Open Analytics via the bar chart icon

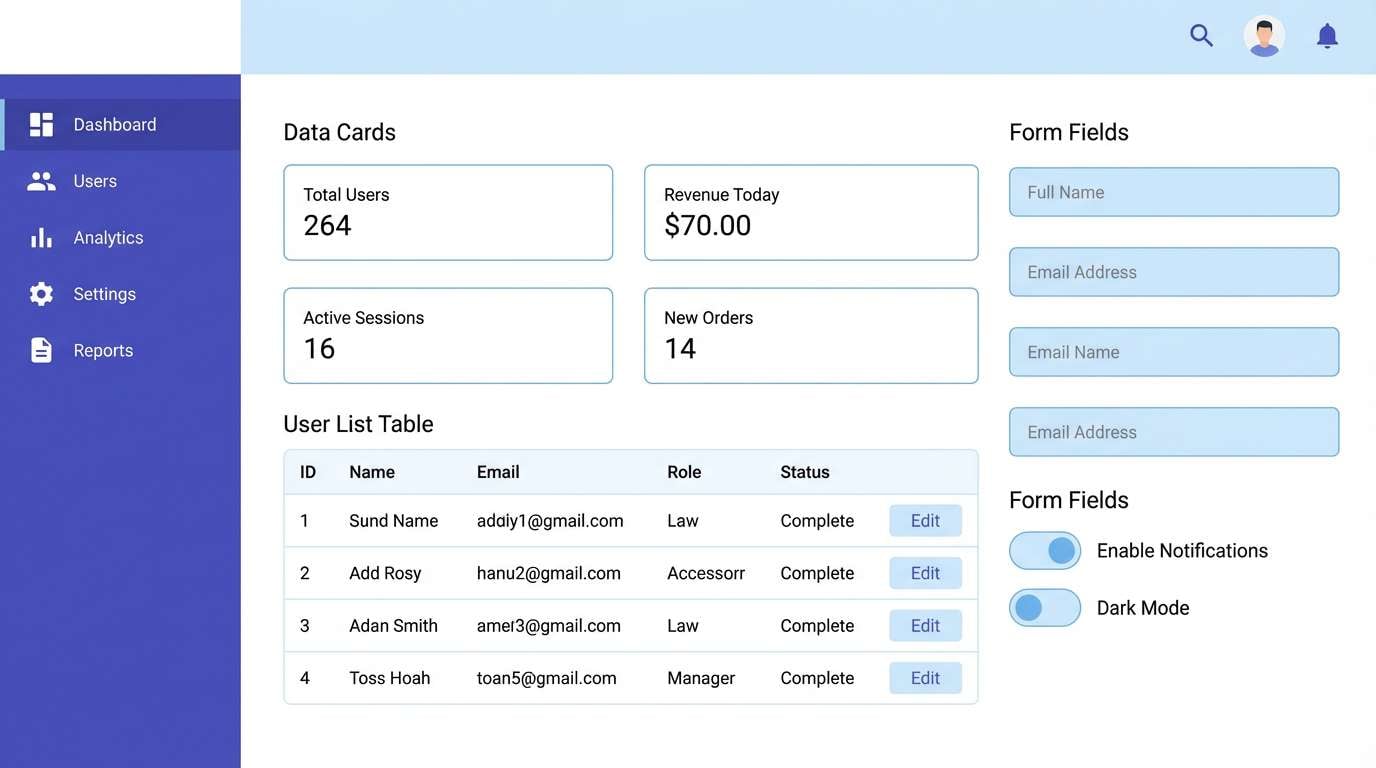point(40,237)
